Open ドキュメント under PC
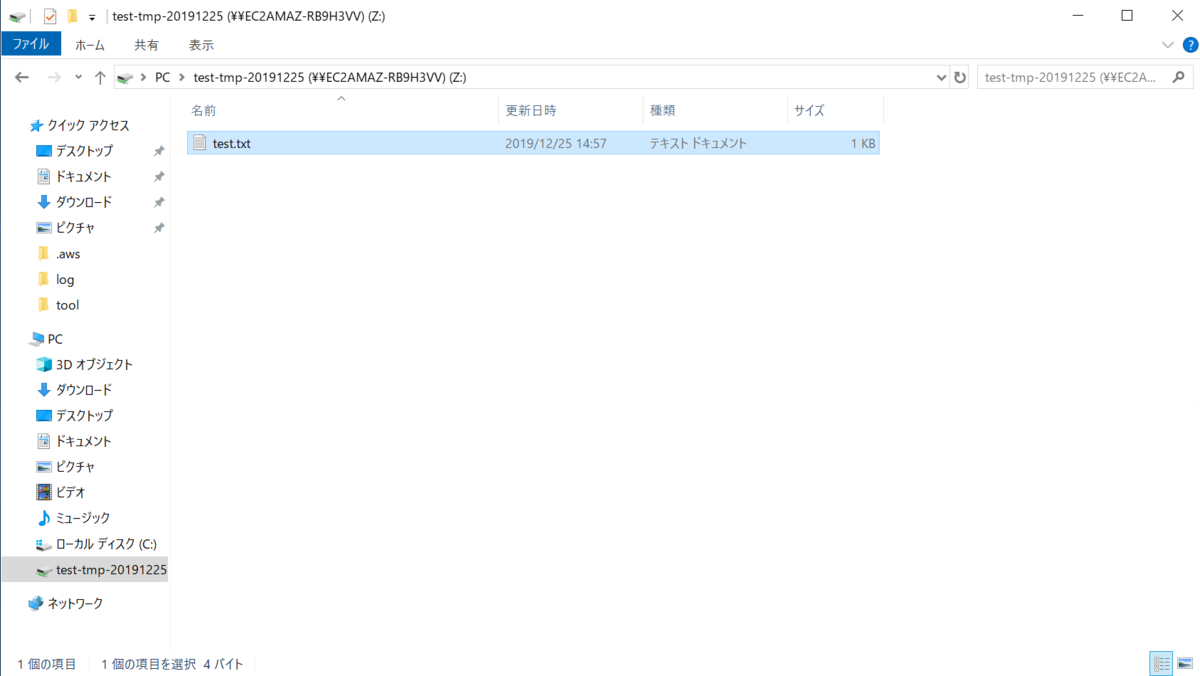Viewport: 1200px width, 676px height. (83, 441)
